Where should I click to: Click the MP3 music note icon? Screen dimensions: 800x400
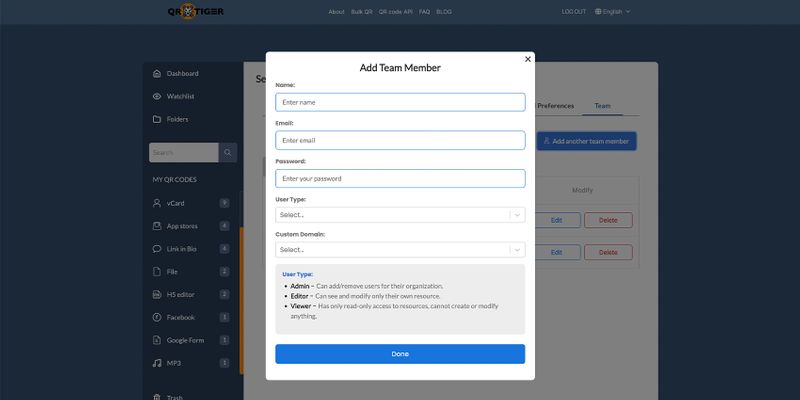157,363
